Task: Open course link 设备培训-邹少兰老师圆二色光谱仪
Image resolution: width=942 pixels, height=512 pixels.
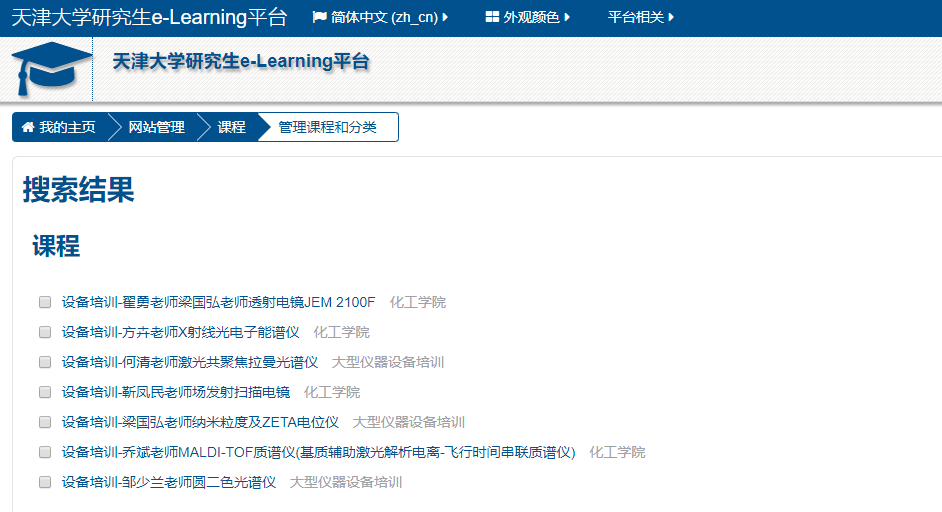Action: click(168, 482)
